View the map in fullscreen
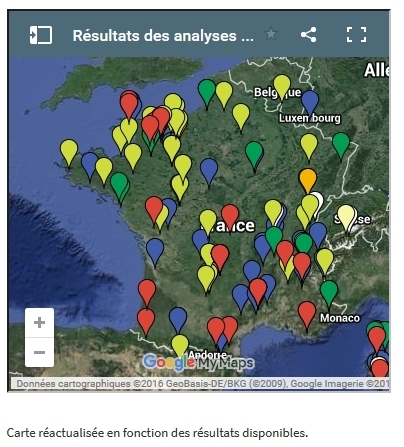 tap(356, 34)
